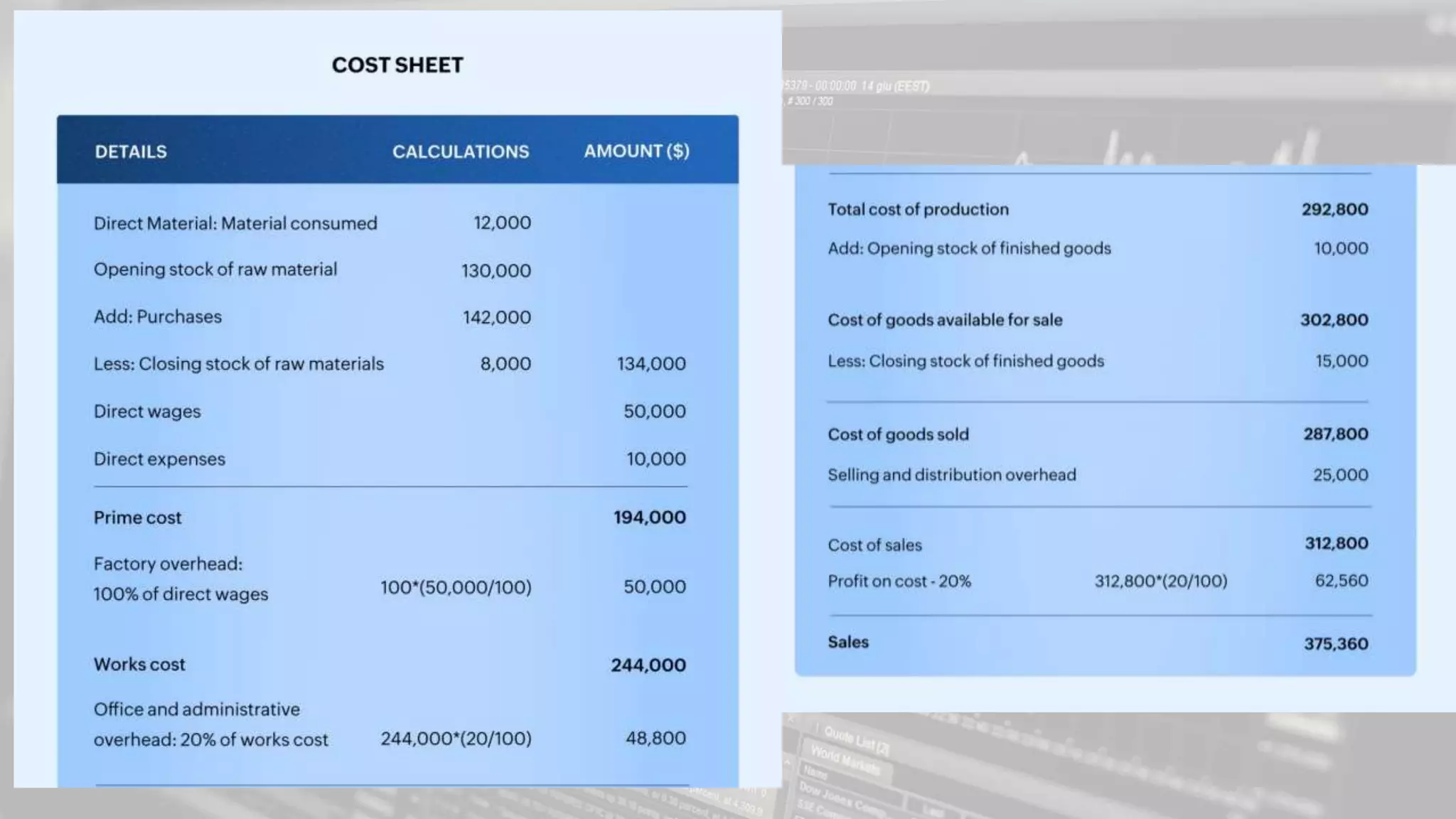Select the 312,800 Cost of sales amount
Screen dimensions: 1456x819
point(1337,543)
